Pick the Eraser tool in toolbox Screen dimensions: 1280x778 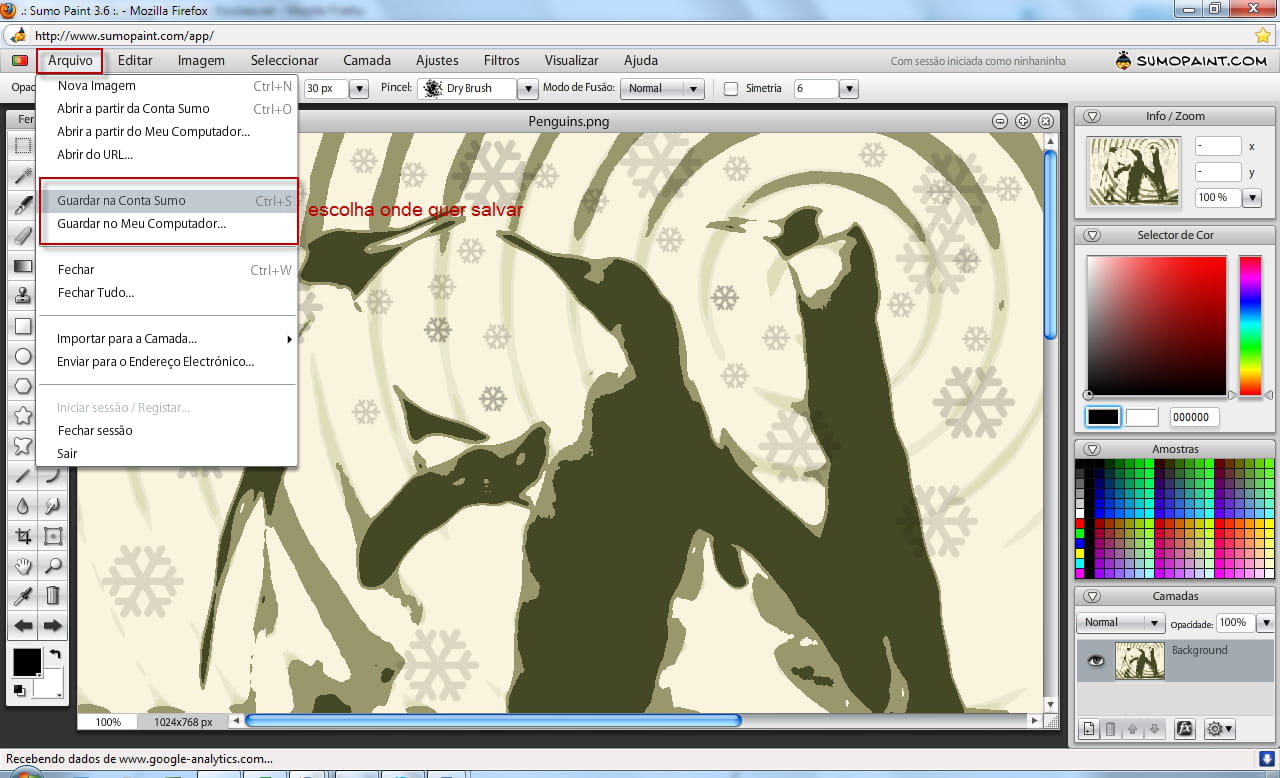tap(22, 236)
